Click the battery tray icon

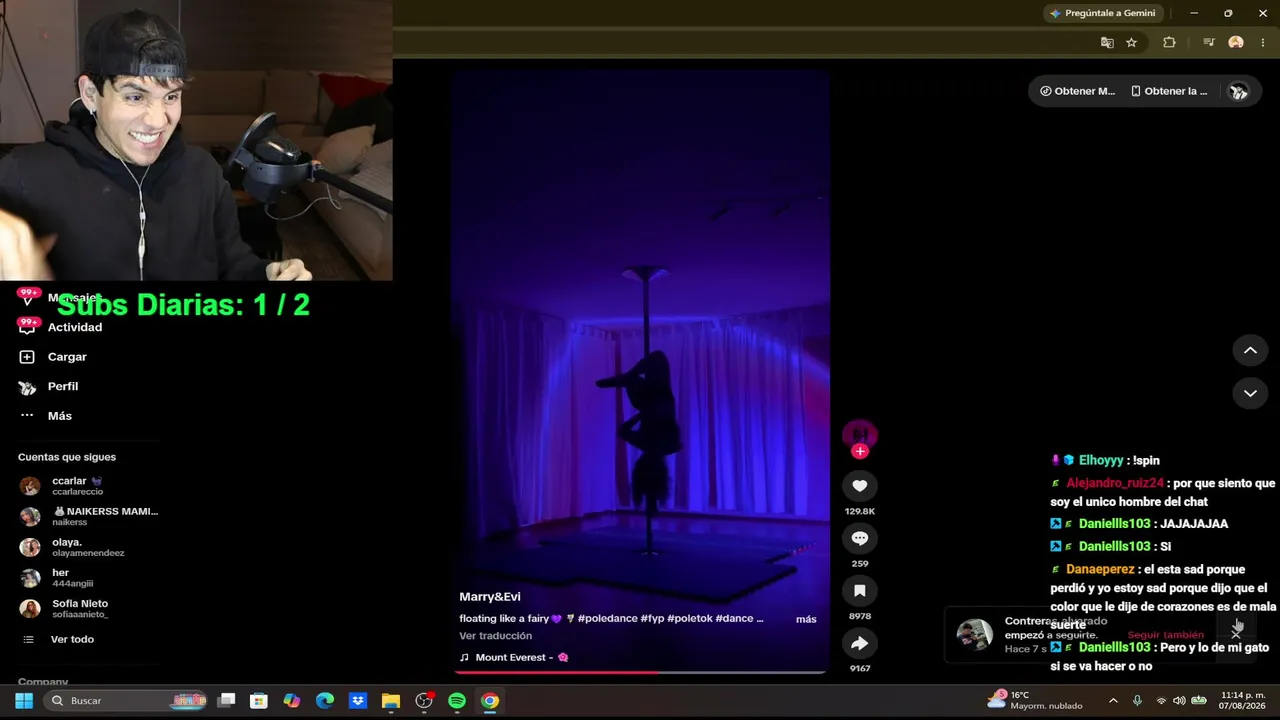(1199, 700)
